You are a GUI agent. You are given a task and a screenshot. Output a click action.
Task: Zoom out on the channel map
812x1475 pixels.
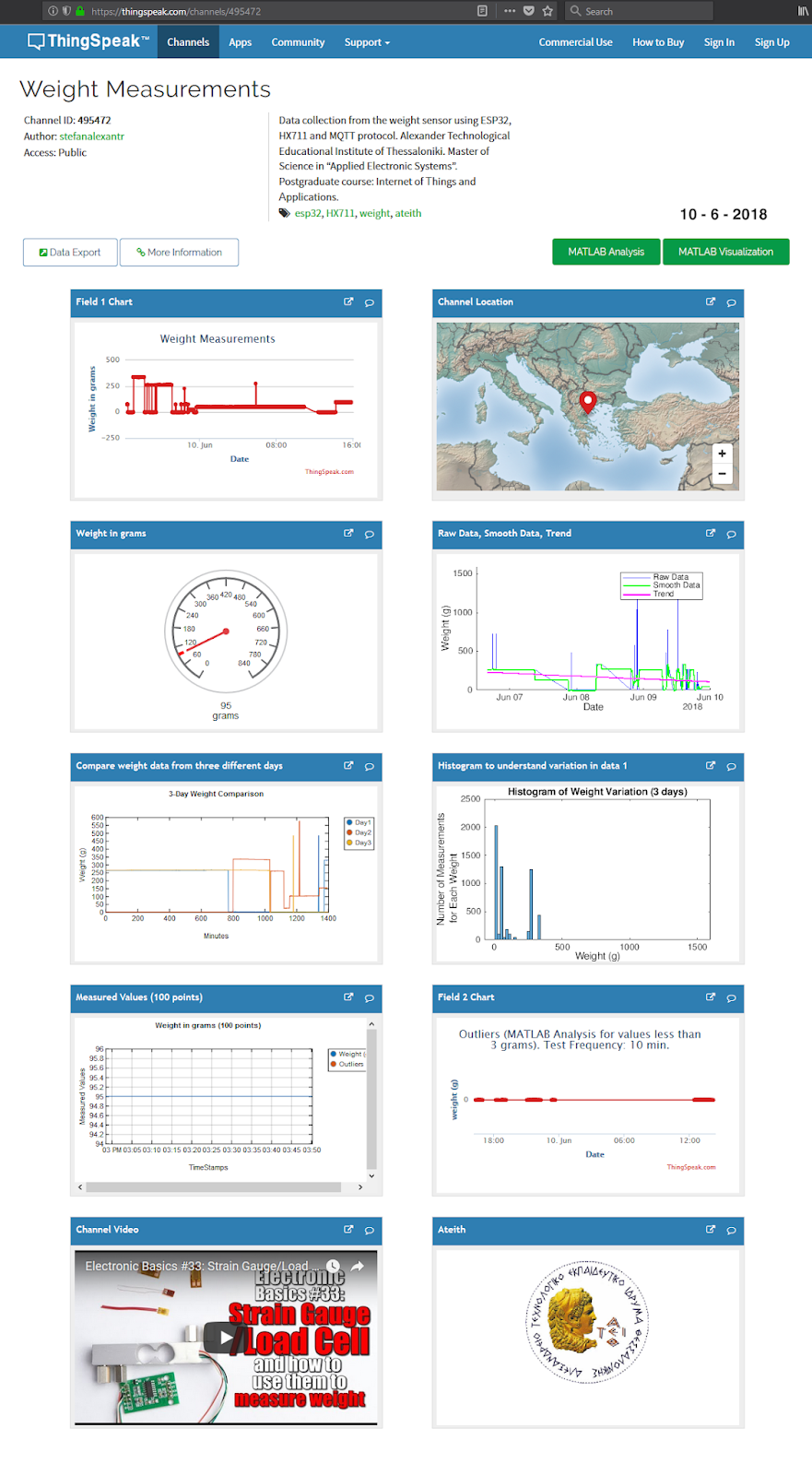(x=722, y=473)
